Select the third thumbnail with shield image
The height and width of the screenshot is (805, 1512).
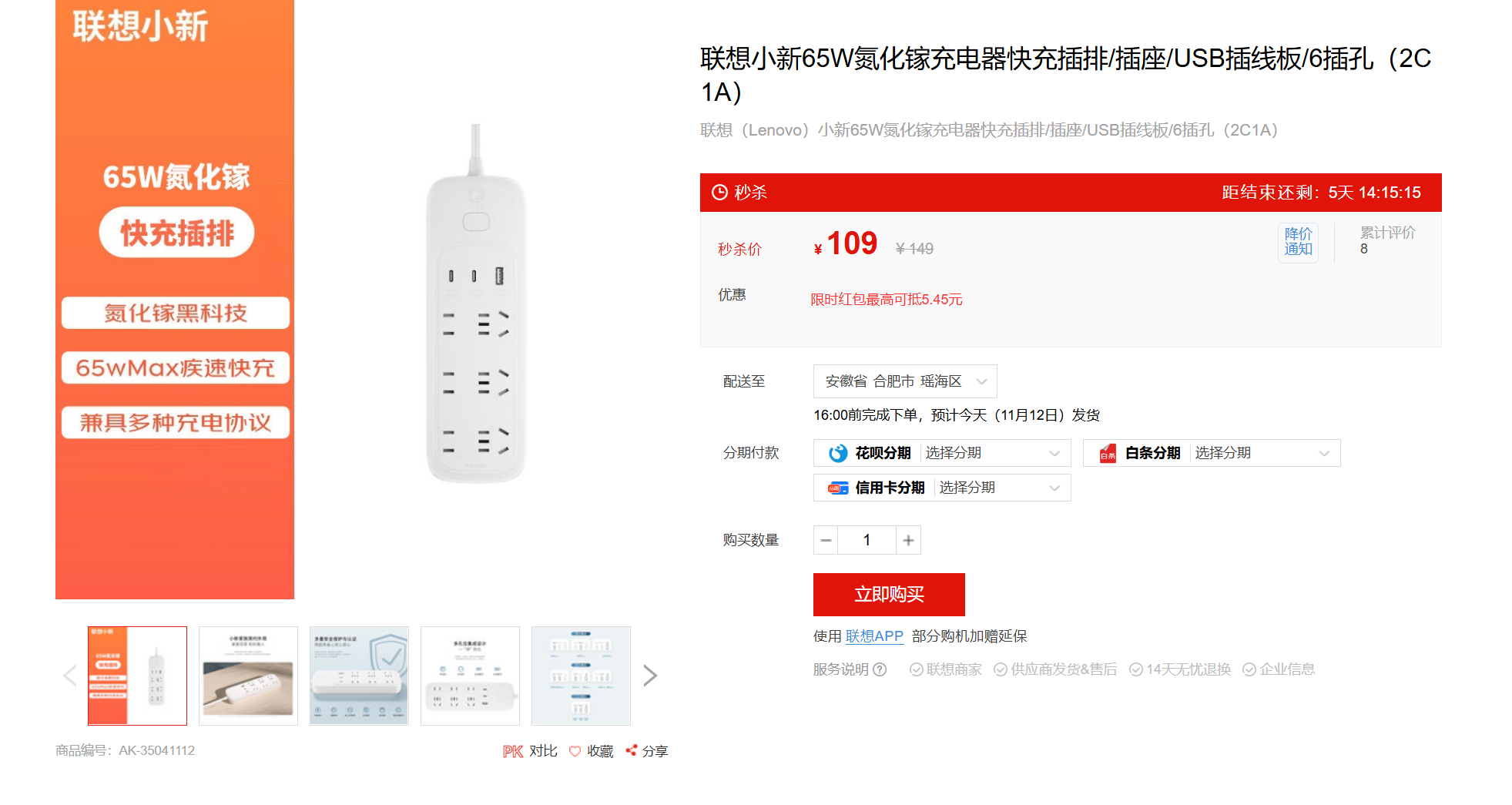click(x=359, y=676)
